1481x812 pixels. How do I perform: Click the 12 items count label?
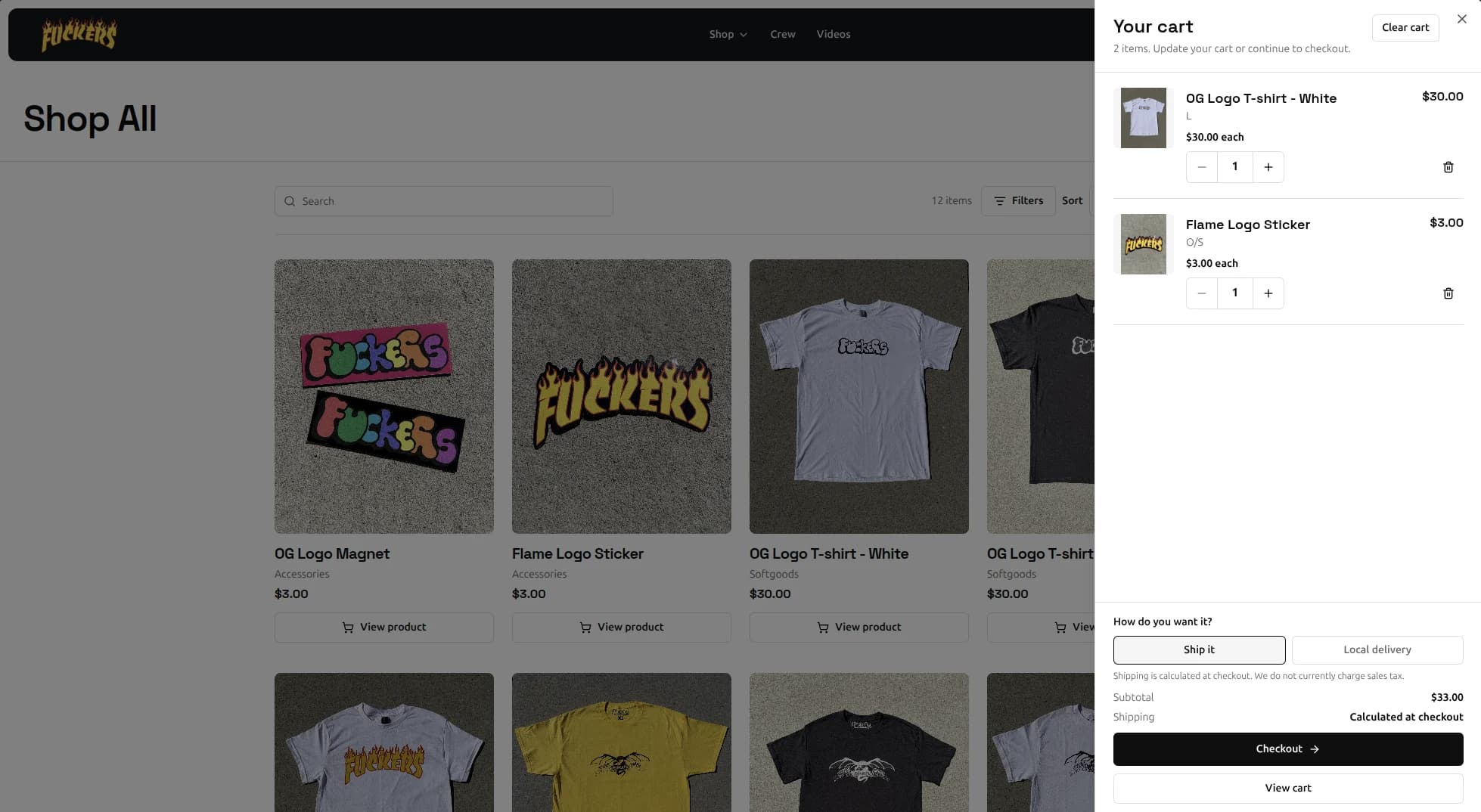(951, 201)
